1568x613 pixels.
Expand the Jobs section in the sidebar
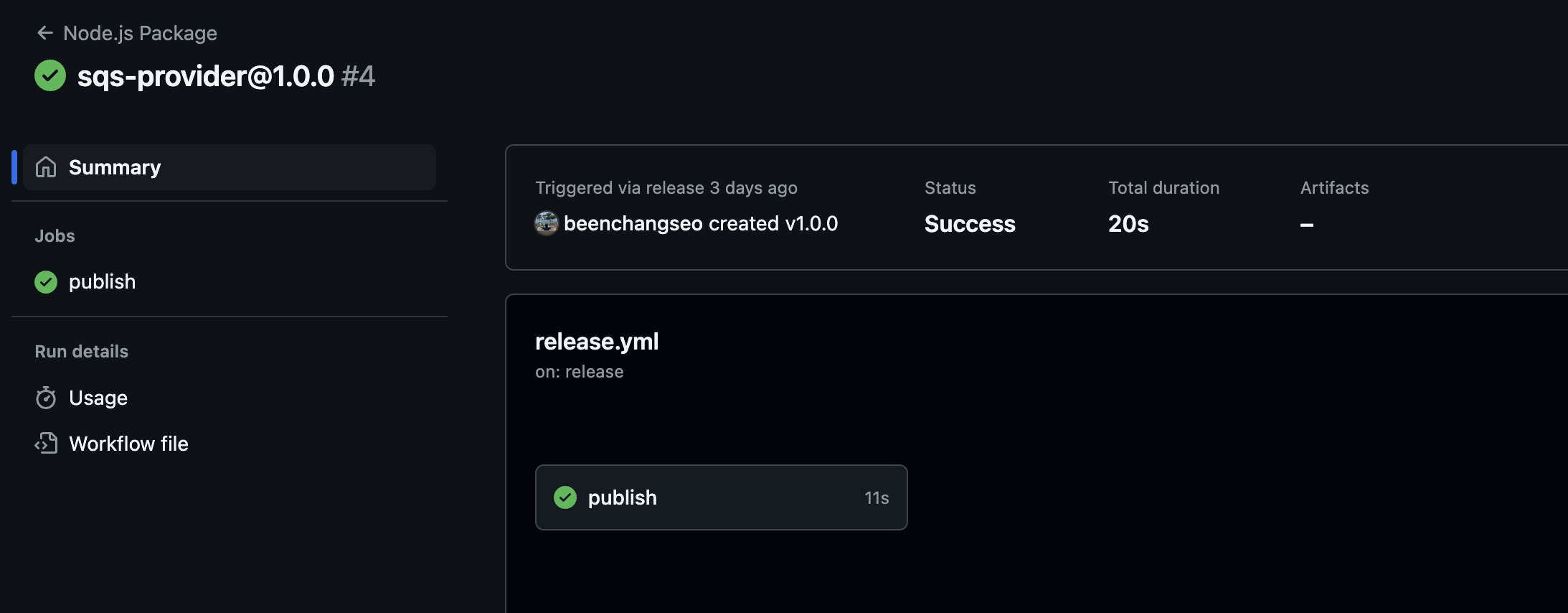54,235
